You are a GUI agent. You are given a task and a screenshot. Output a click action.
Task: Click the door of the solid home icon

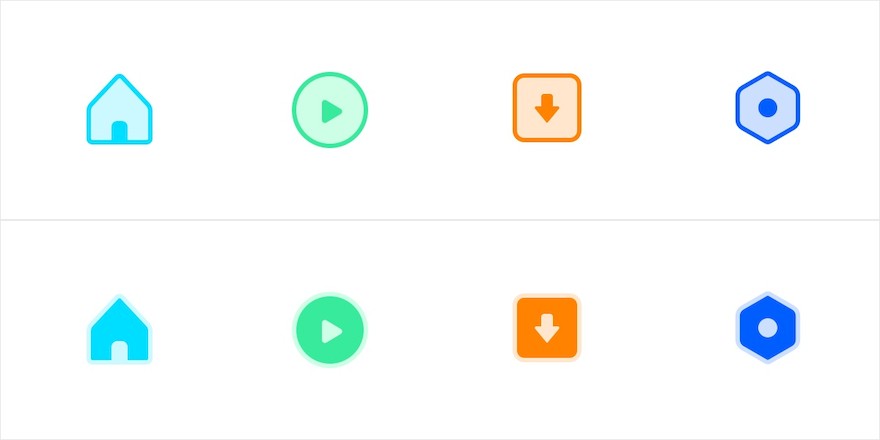(120, 351)
